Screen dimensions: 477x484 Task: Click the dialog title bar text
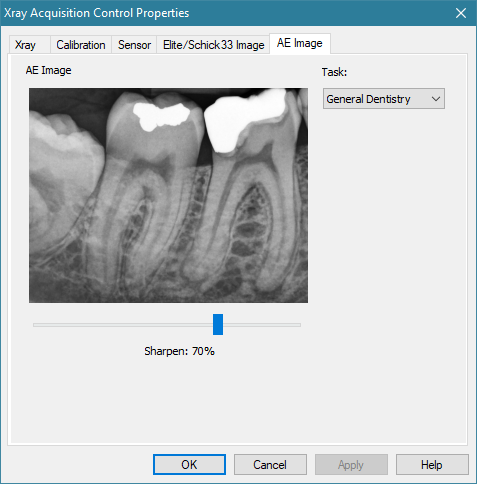tap(97, 13)
